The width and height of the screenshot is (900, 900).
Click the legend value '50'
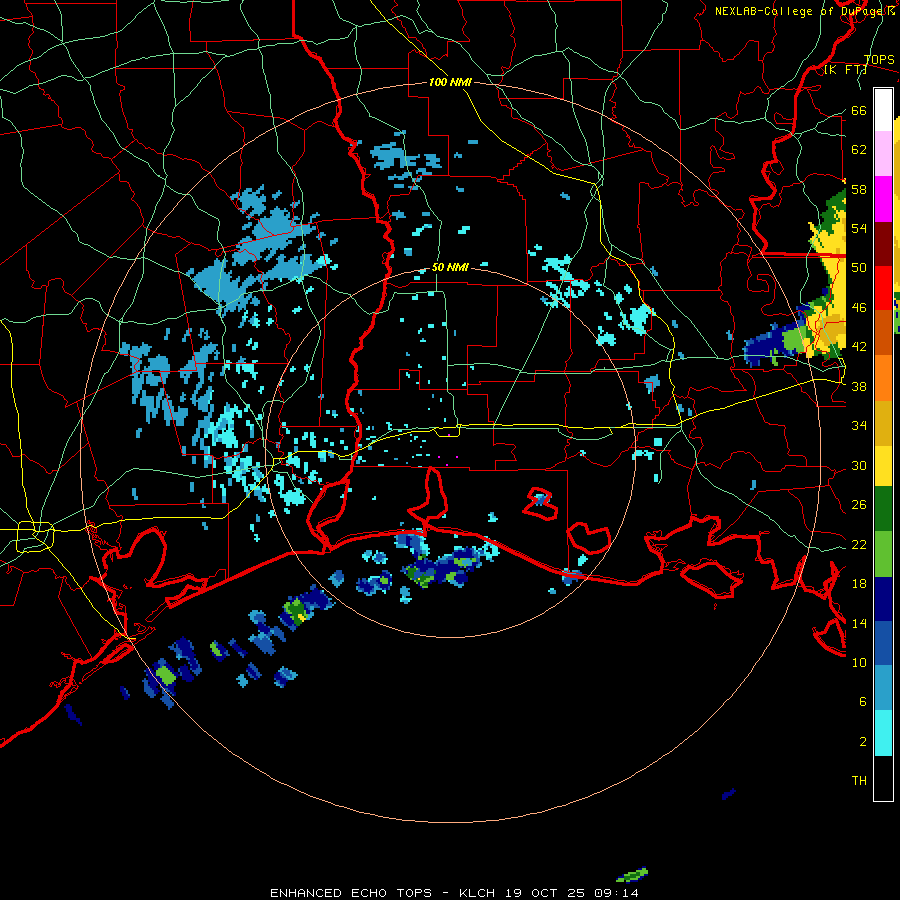[x=859, y=267]
